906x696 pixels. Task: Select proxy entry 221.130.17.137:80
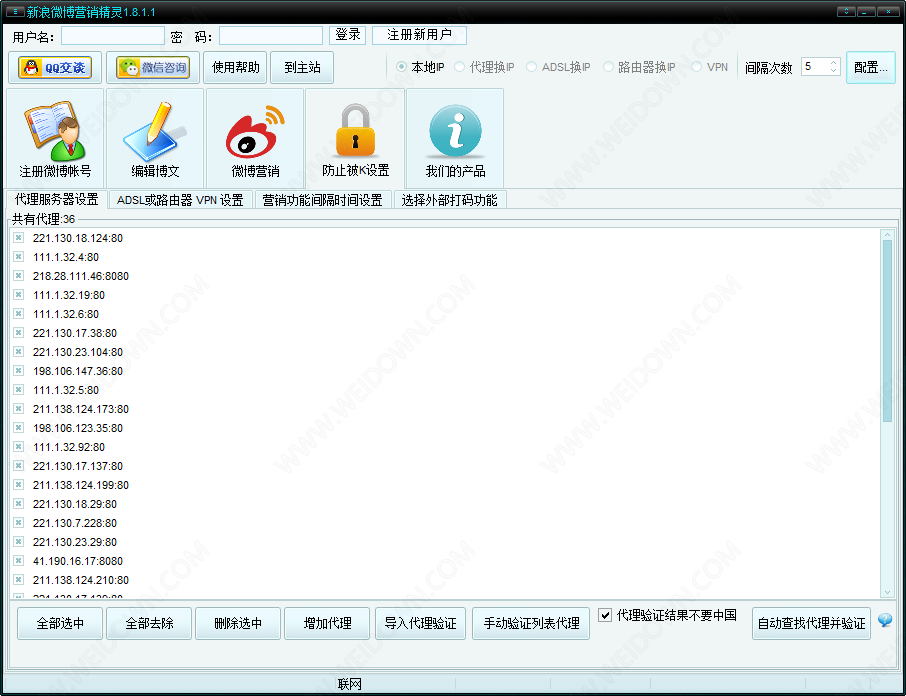77,466
